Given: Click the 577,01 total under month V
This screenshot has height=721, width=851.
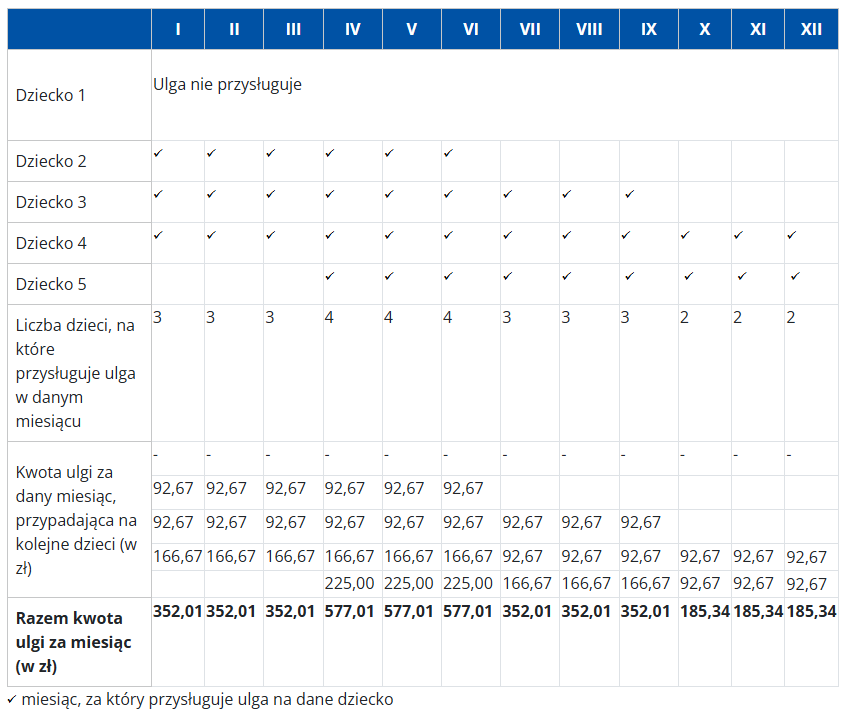Looking at the screenshot, I should coord(411,611).
